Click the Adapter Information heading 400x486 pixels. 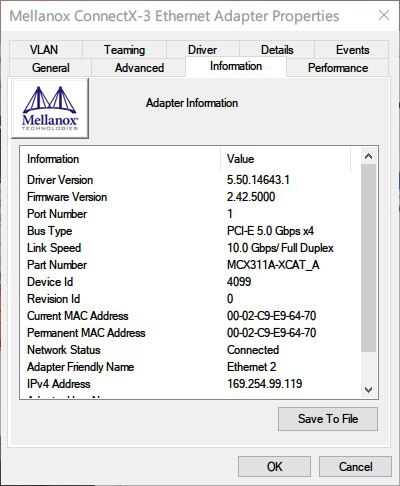pos(192,103)
